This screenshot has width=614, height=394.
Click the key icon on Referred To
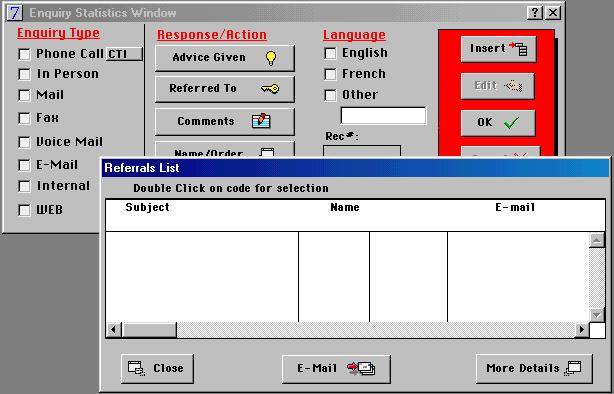[270, 89]
